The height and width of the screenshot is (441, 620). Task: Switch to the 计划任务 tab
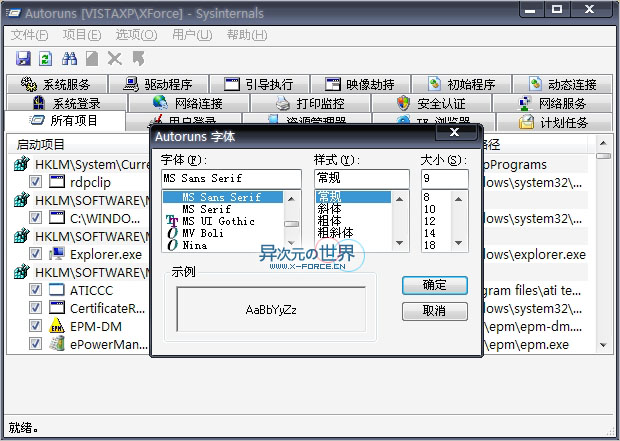coord(554,122)
